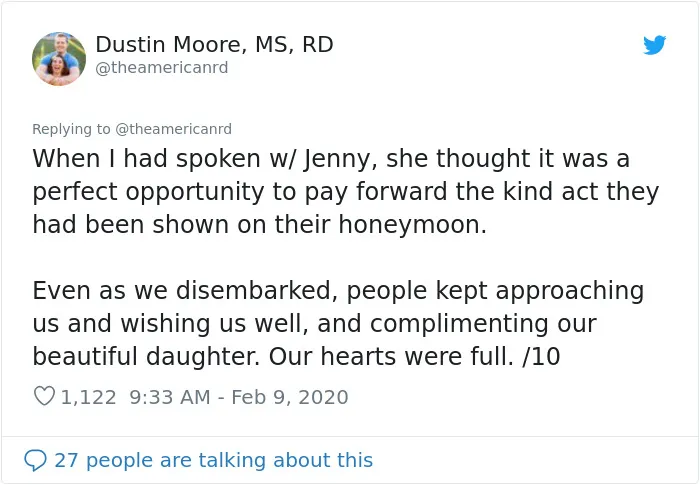Open the Twitter bird logo

pos(654,45)
